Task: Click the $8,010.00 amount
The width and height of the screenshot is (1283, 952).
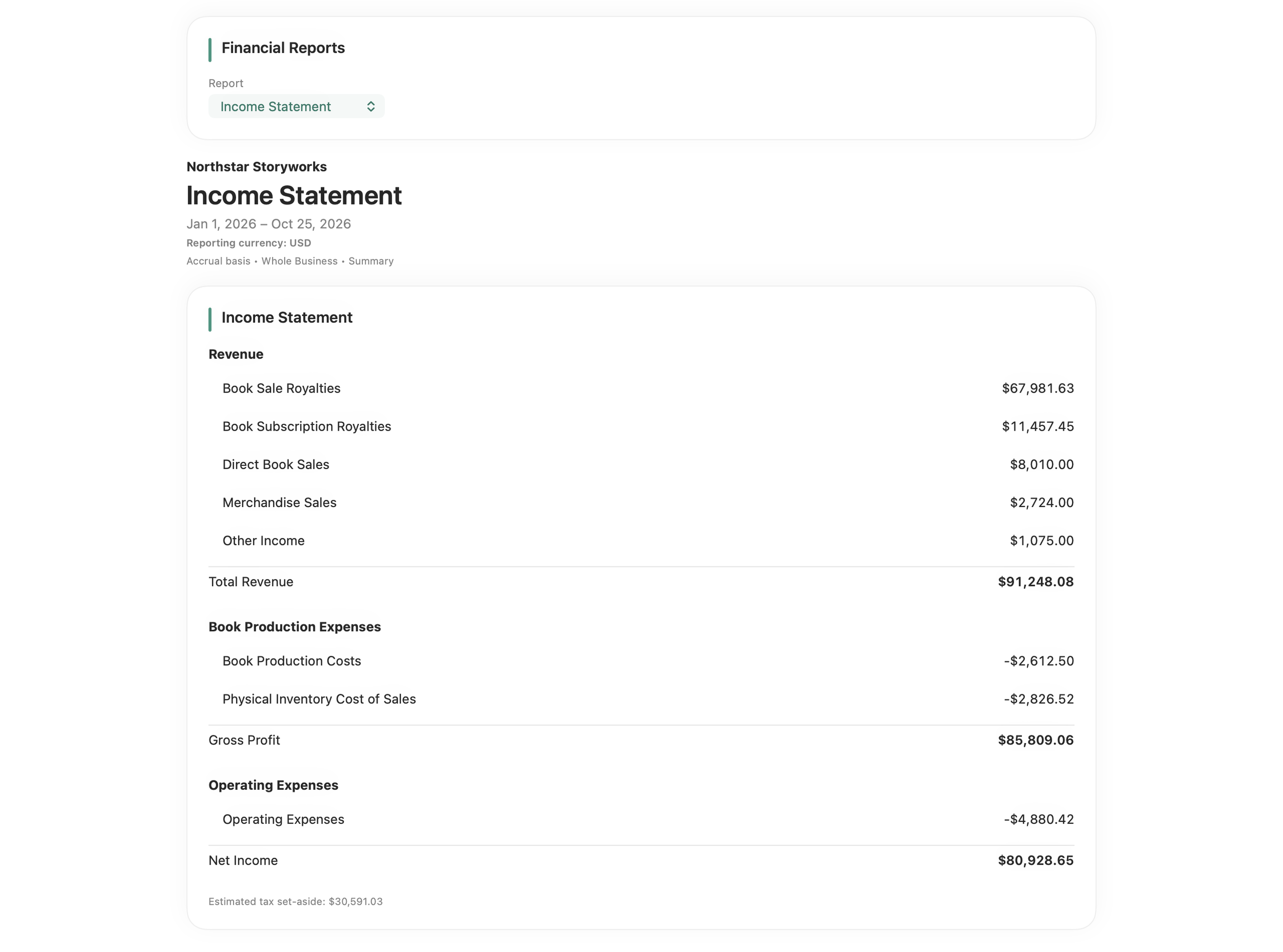Action: pyautogui.click(x=1042, y=464)
